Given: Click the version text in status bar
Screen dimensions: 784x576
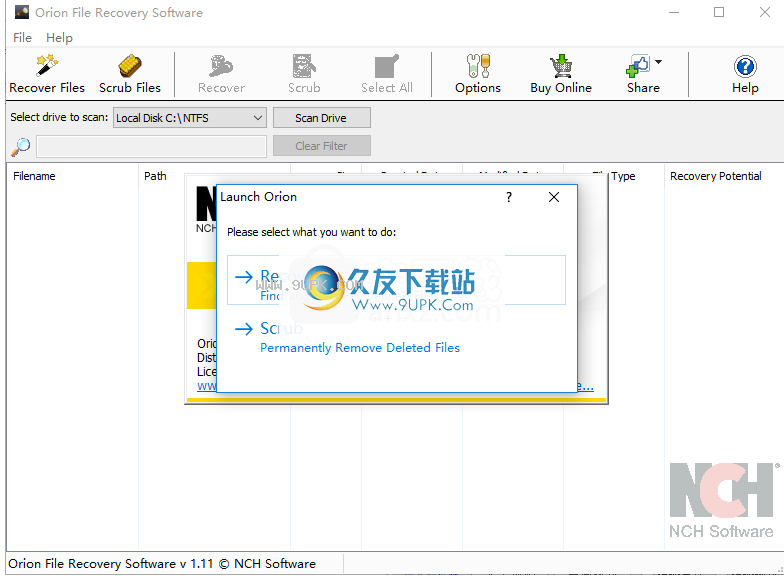Looking at the screenshot, I should point(162,564).
